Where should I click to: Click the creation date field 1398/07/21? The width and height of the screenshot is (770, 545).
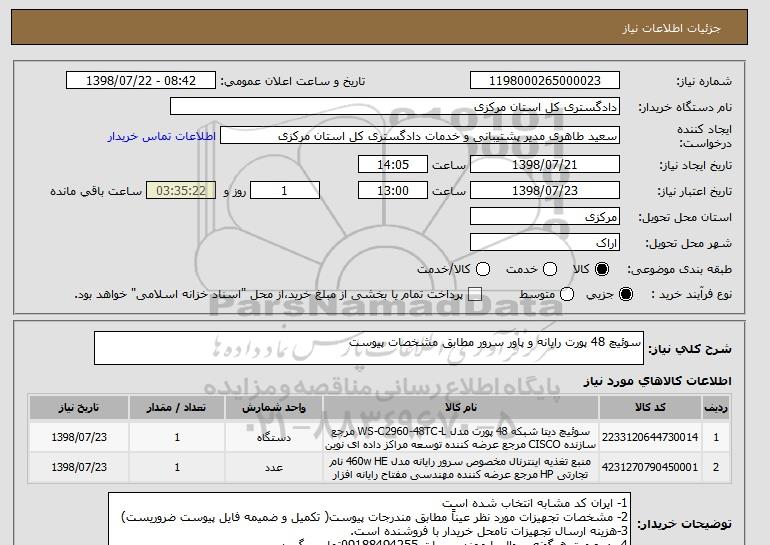click(x=545, y=164)
